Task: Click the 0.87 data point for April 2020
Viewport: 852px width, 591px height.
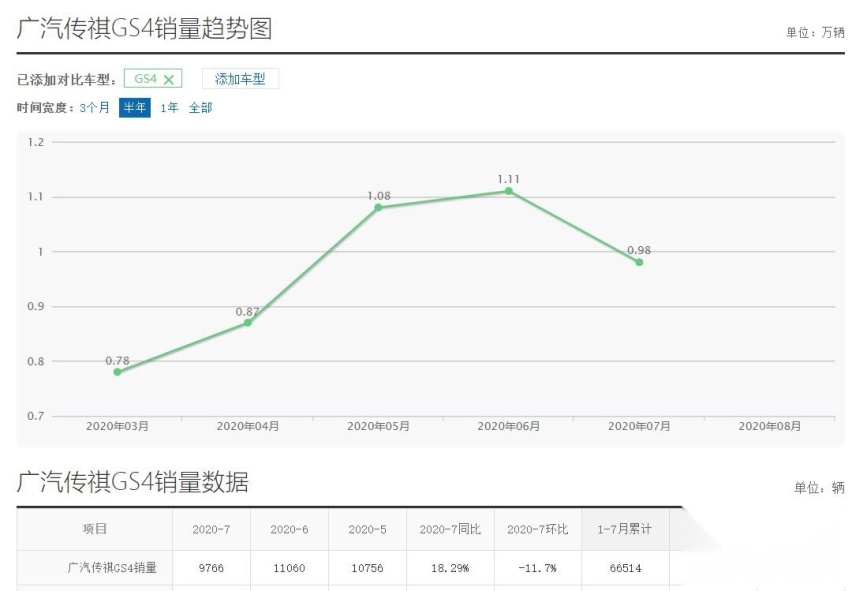Action: click(x=248, y=323)
